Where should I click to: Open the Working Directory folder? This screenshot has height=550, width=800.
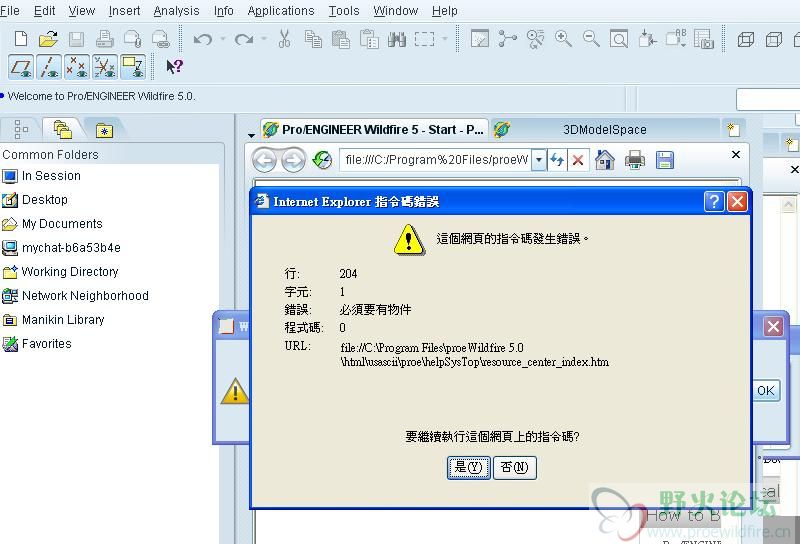coord(60,272)
